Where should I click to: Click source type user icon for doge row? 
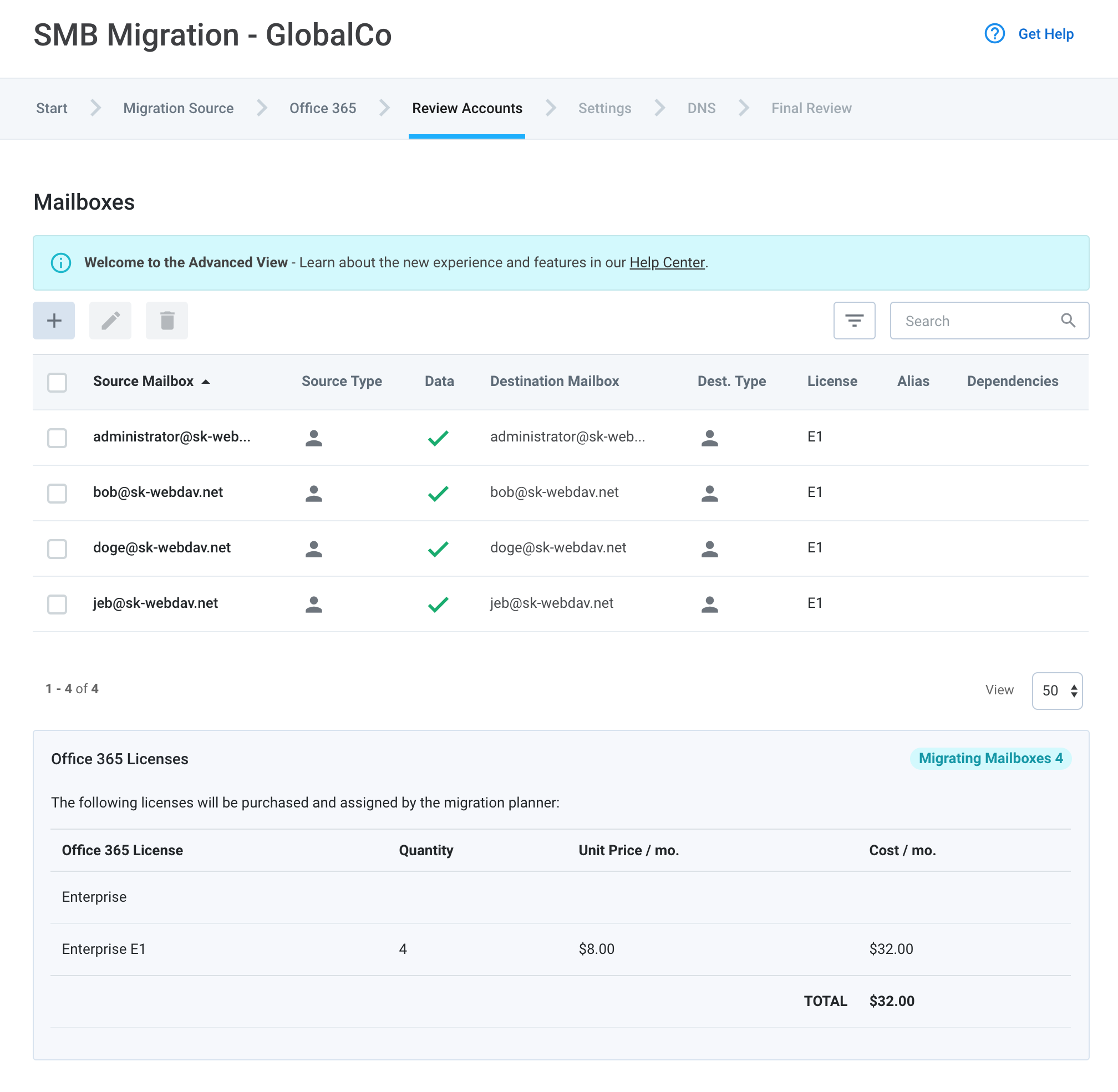coord(314,549)
